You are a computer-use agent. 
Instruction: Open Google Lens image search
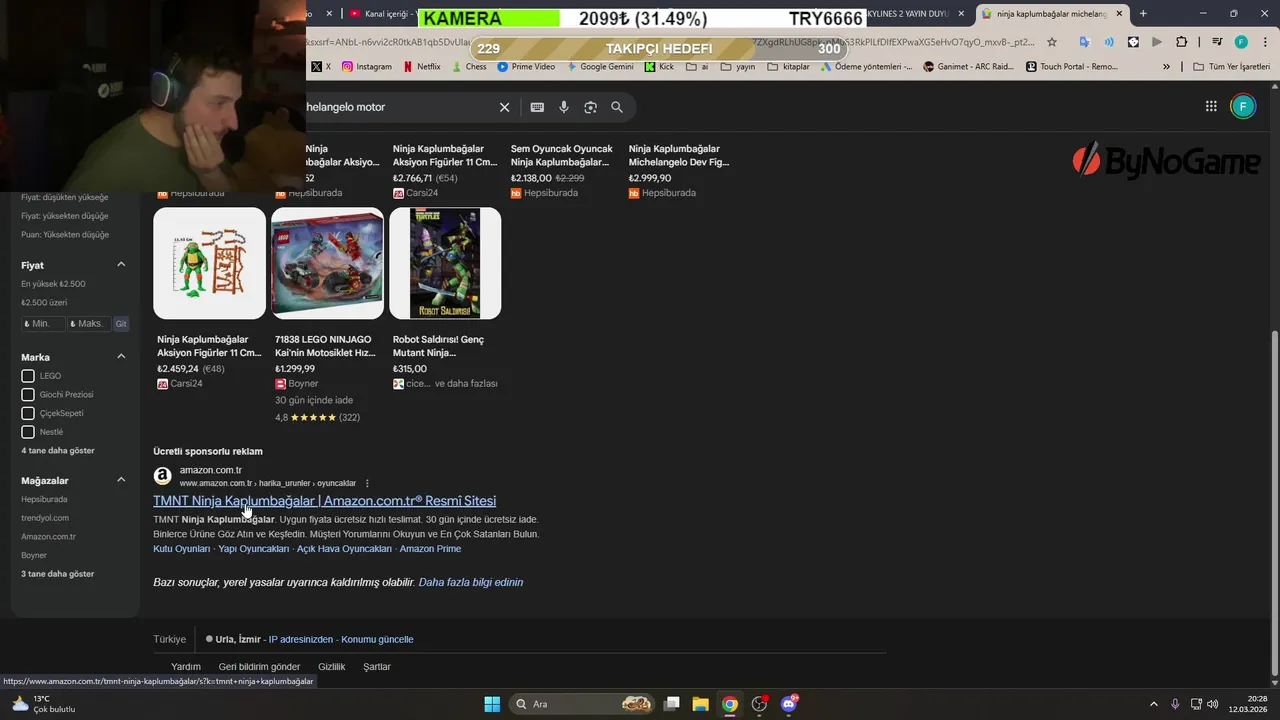[x=590, y=107]
